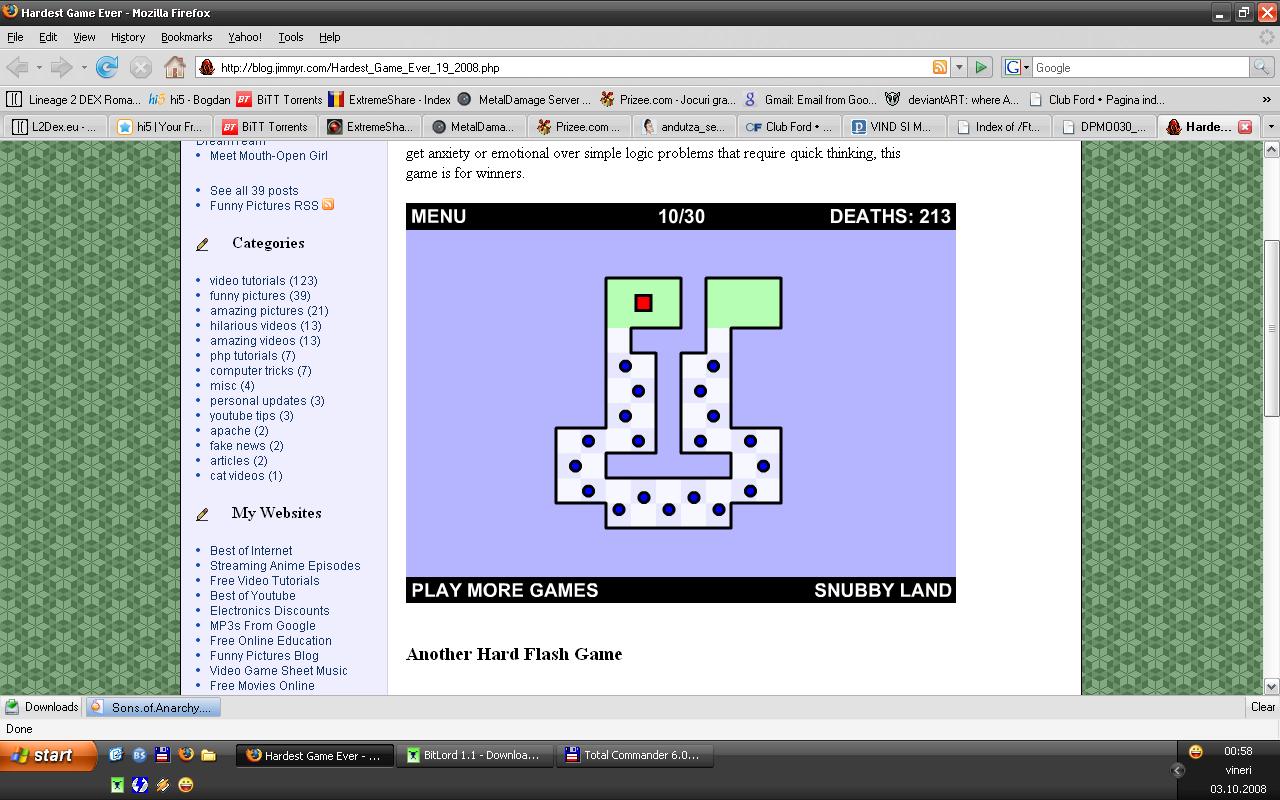Click the page vertical scrollbar thumb
Image resolution: width=1280 pixels, height=800 pixels.
pos(1271,328)
